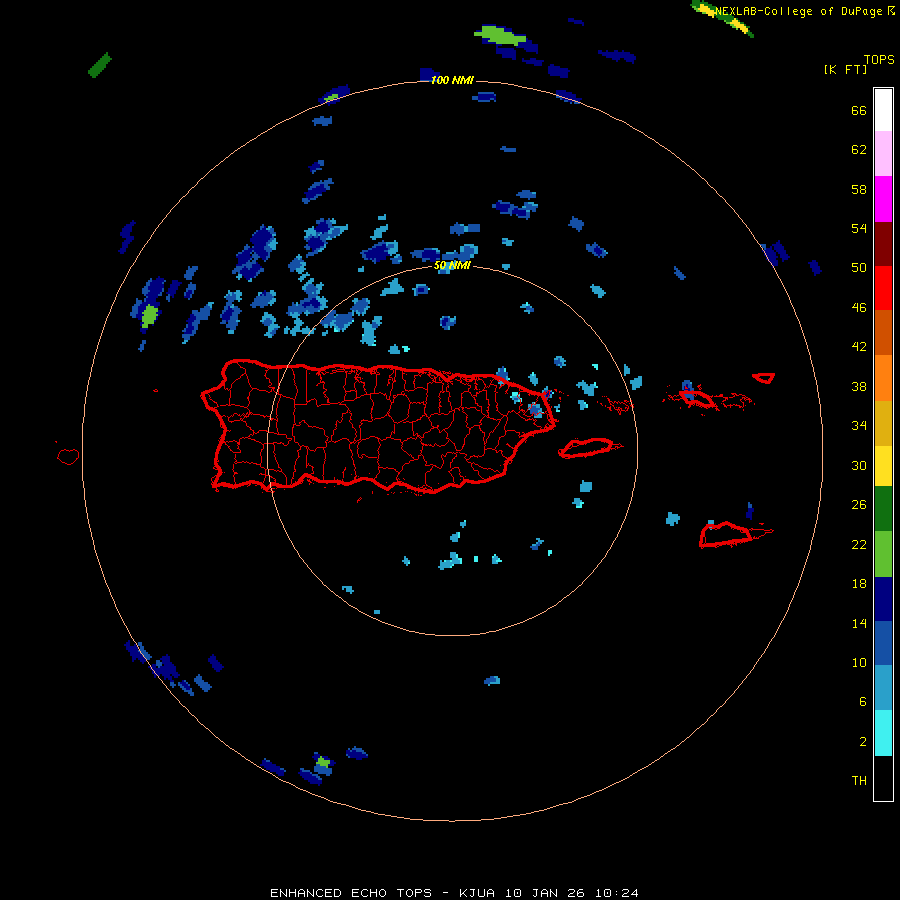
Task: Click the legend value '58'
Action: [x=859, y=189]
